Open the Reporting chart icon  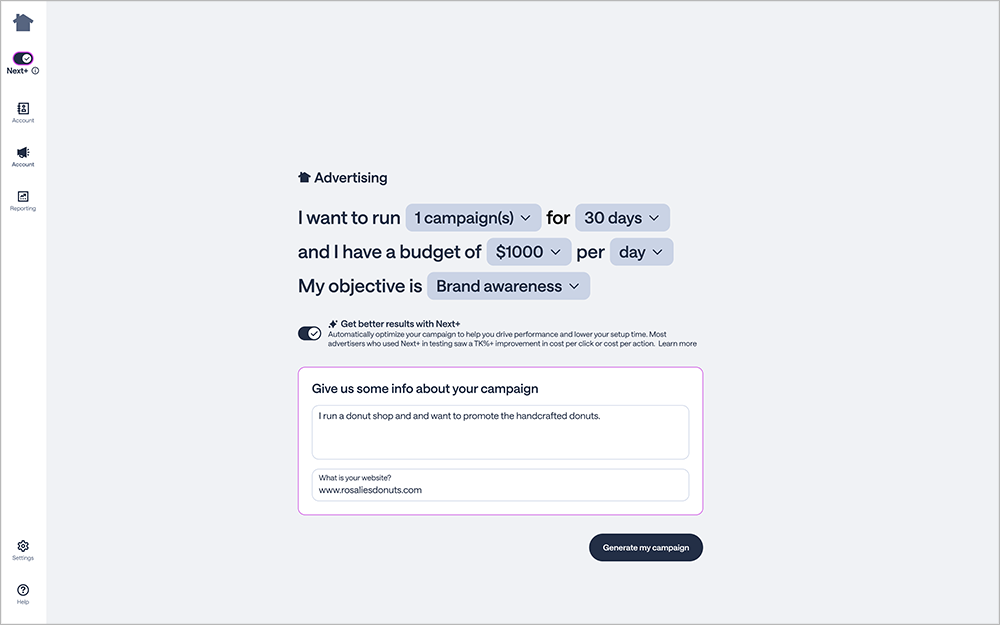coord(23,196)
